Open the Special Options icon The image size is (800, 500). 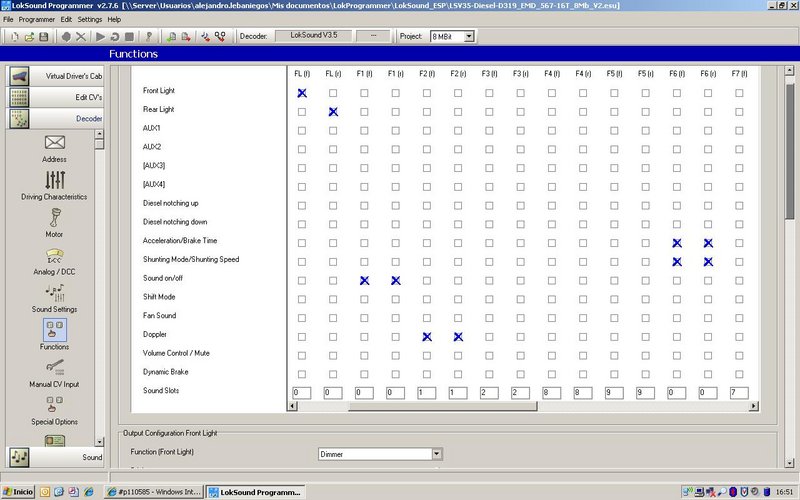(x=55, y=405)
